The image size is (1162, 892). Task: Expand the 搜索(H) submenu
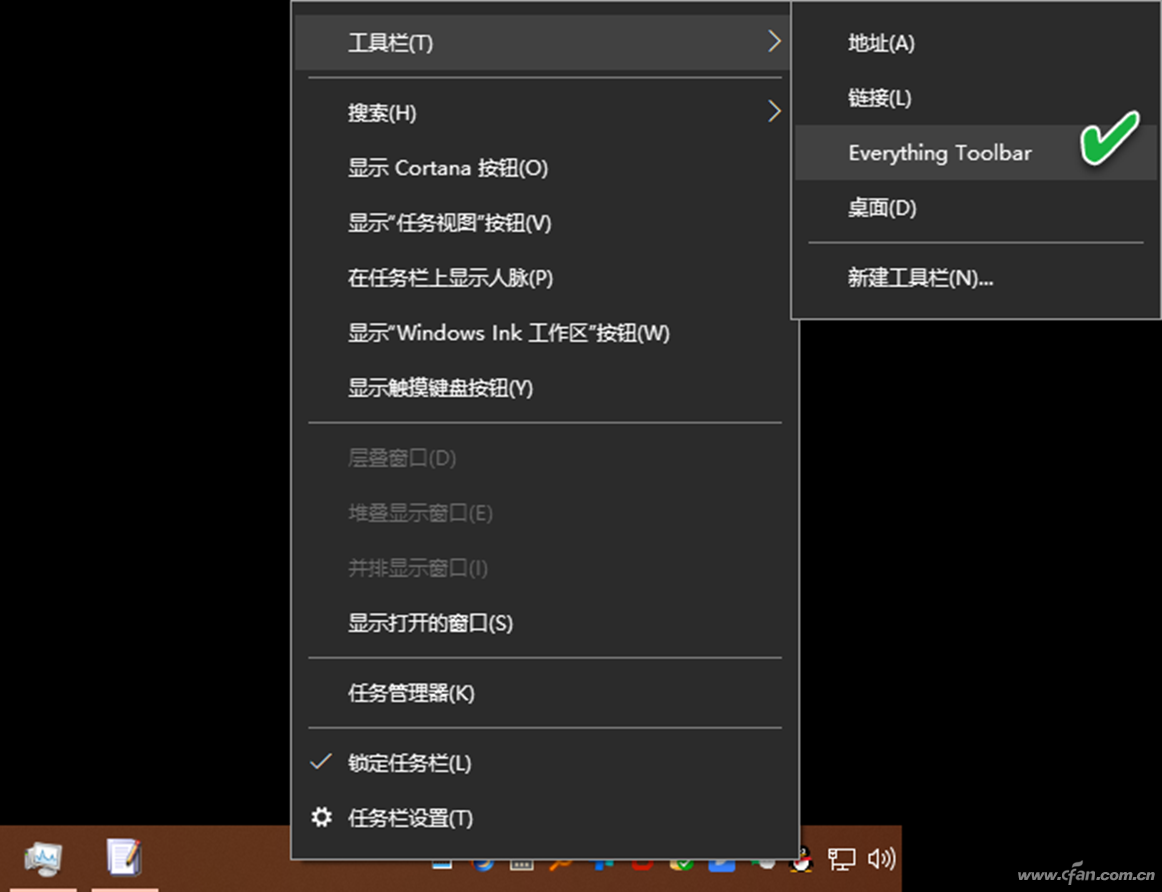tap(543, 113)
